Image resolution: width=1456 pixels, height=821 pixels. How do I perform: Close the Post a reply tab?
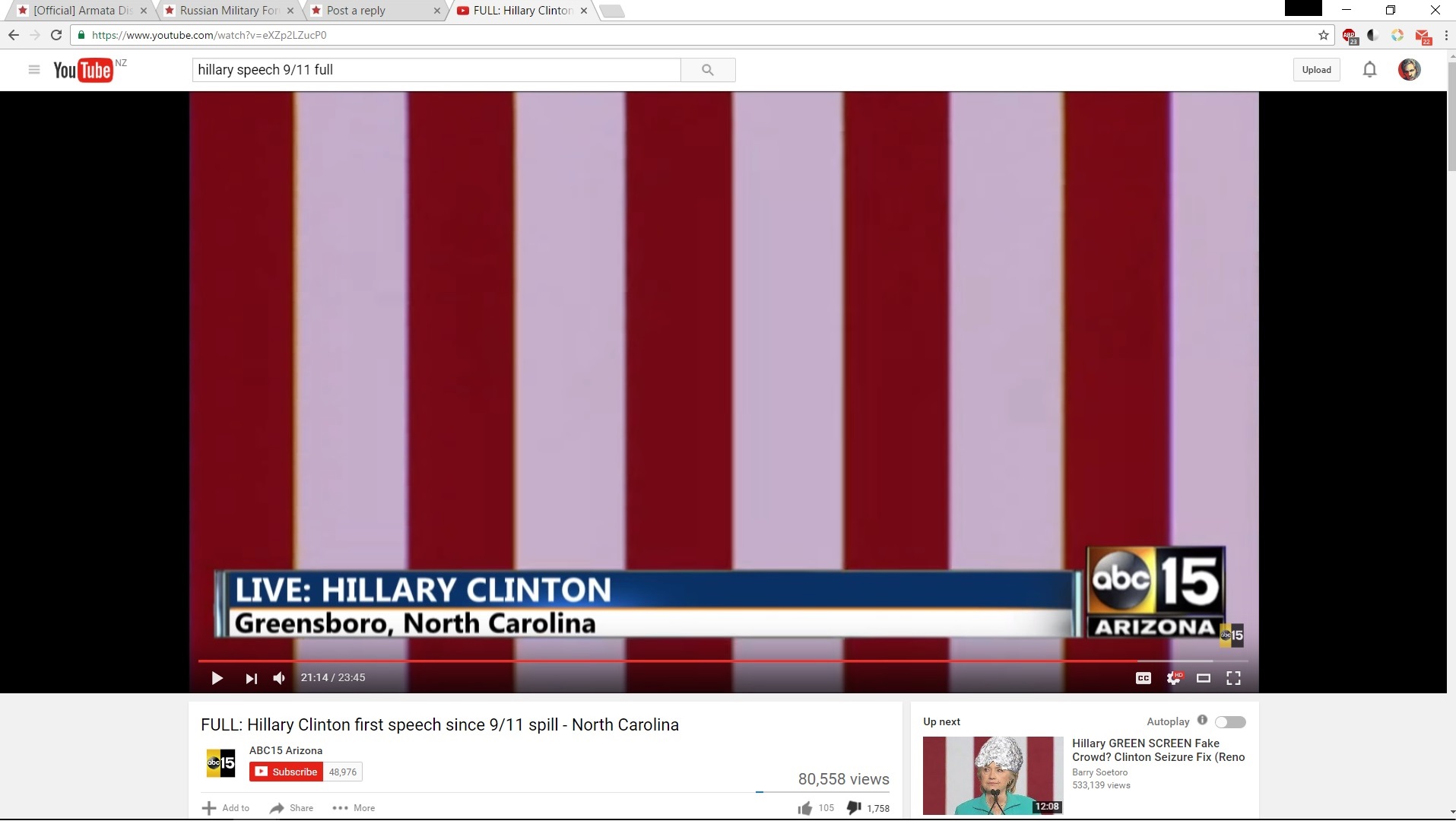coord(436,11)
